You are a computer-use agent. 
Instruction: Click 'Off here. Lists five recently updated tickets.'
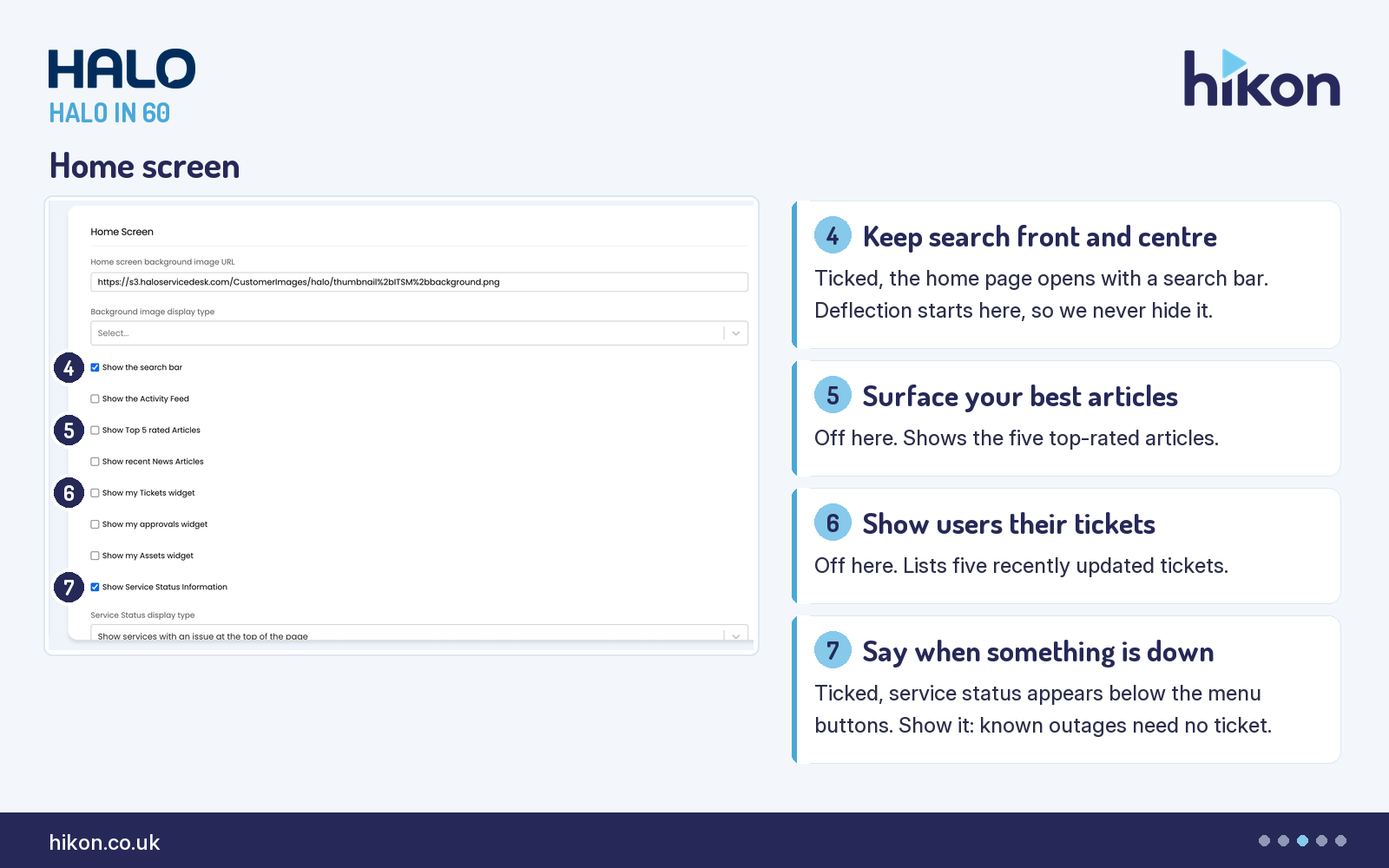tap(1021, 566)
